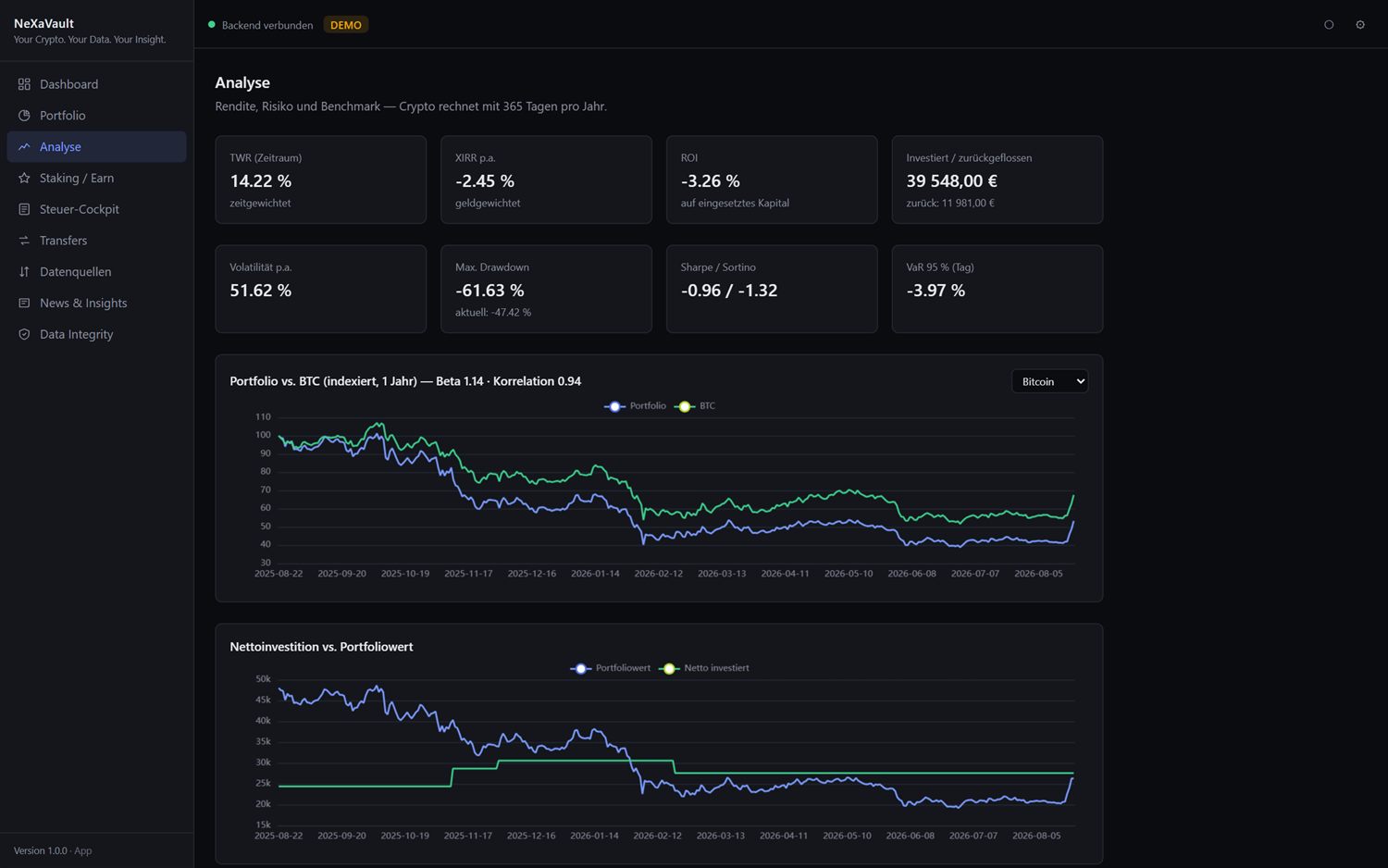Open Dashboard via its grid icon
1388x868 pixels.
click(24, 84)
